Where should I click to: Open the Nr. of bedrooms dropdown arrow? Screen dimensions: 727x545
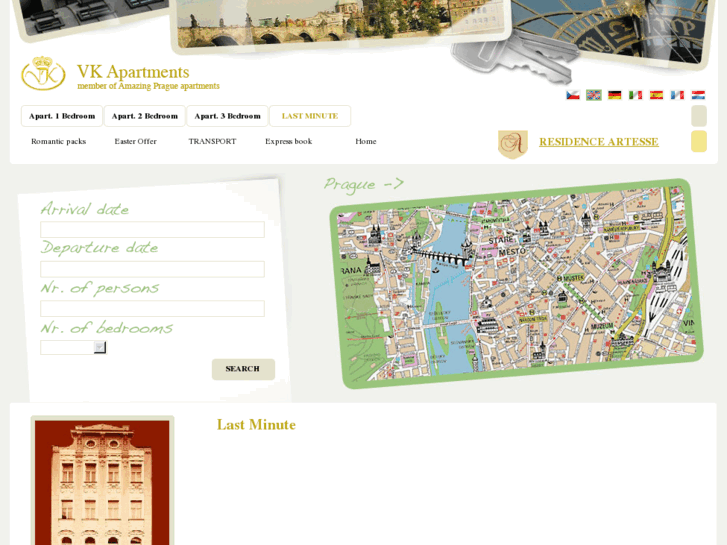99,347
